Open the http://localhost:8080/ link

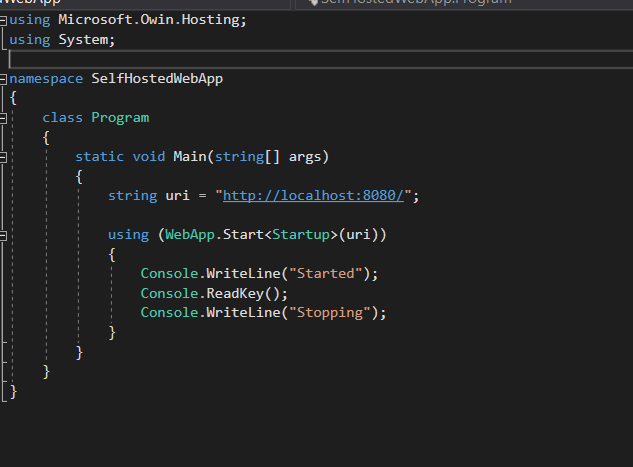point(312,196)
